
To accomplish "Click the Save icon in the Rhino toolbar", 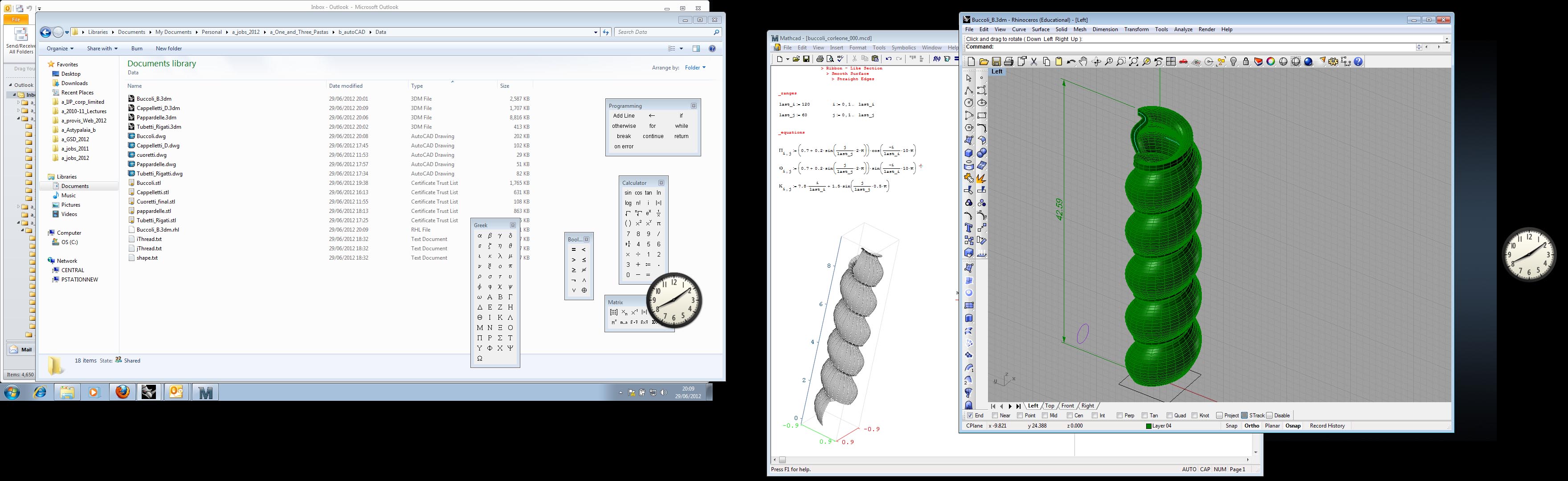I will pyautogui.click(x=996, y=61).
